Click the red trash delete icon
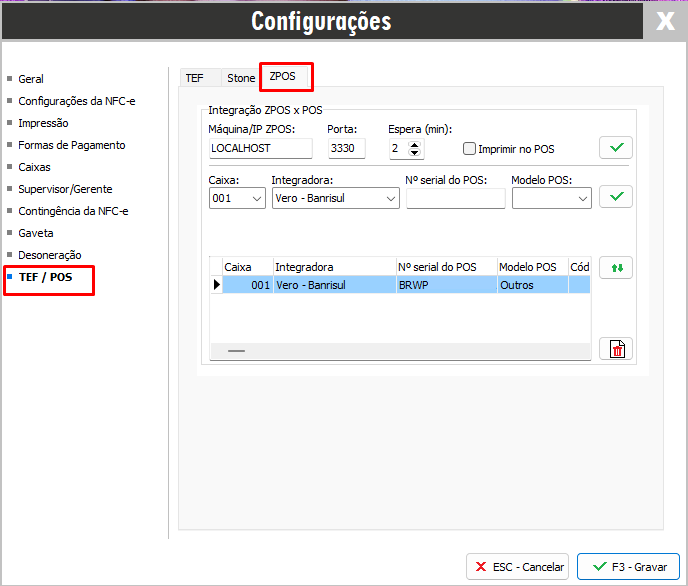 [616, 348]
